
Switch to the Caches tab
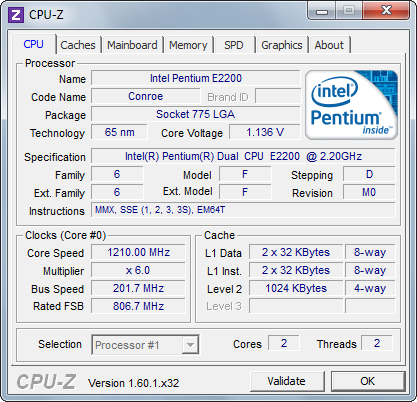(78, 45)
